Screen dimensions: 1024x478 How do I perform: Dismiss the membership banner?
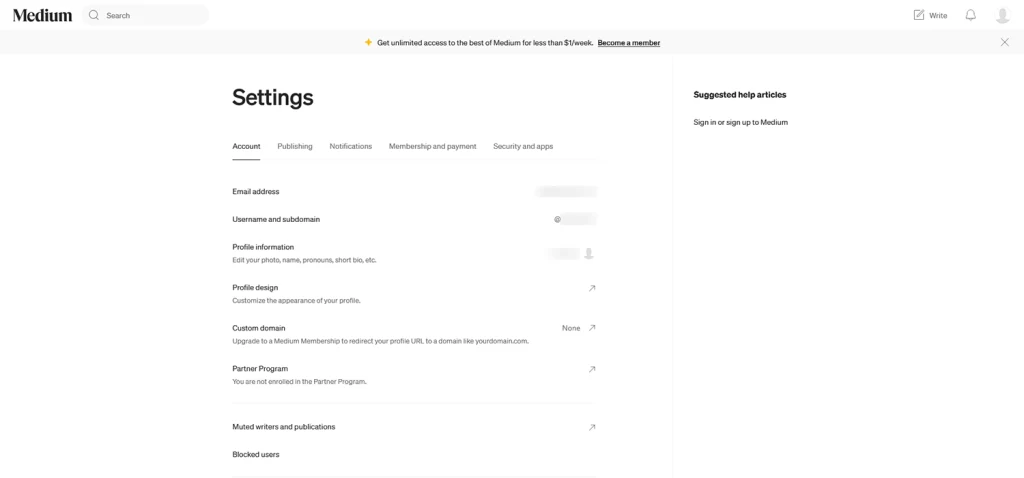coord(1005,42)
